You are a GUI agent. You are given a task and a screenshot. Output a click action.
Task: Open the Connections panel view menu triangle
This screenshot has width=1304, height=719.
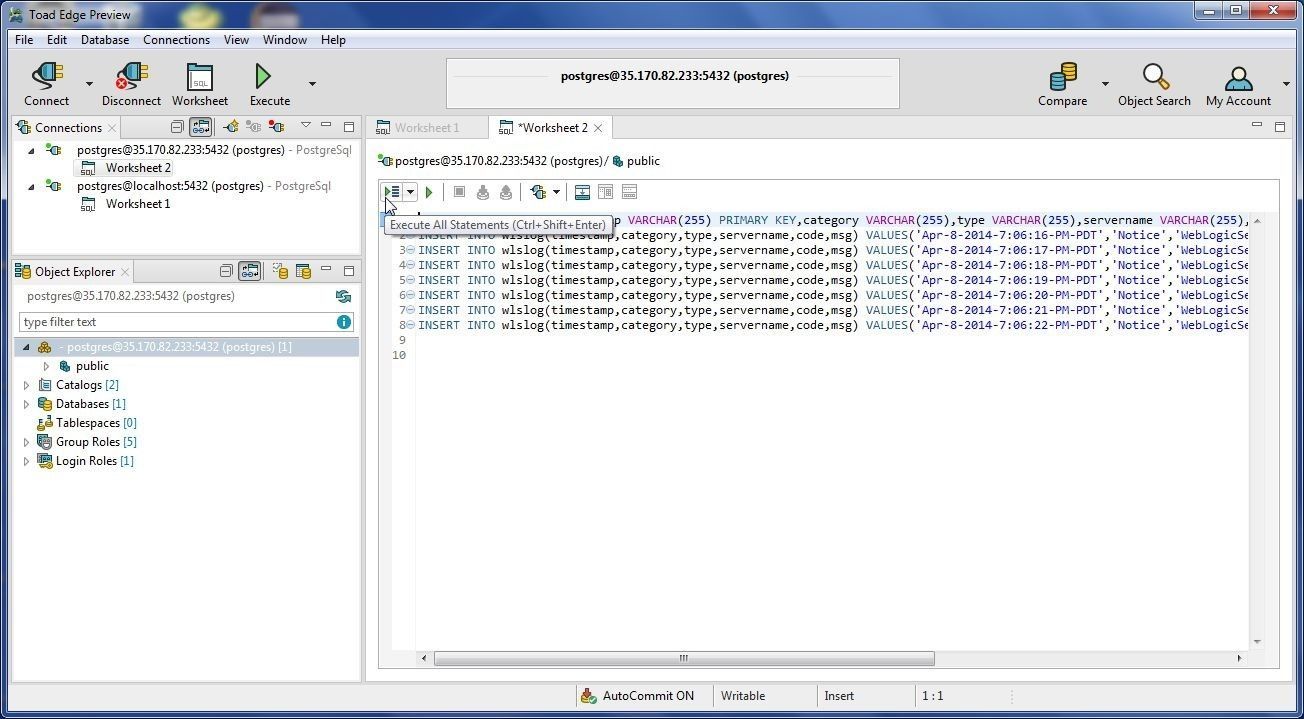pos(306,126)
